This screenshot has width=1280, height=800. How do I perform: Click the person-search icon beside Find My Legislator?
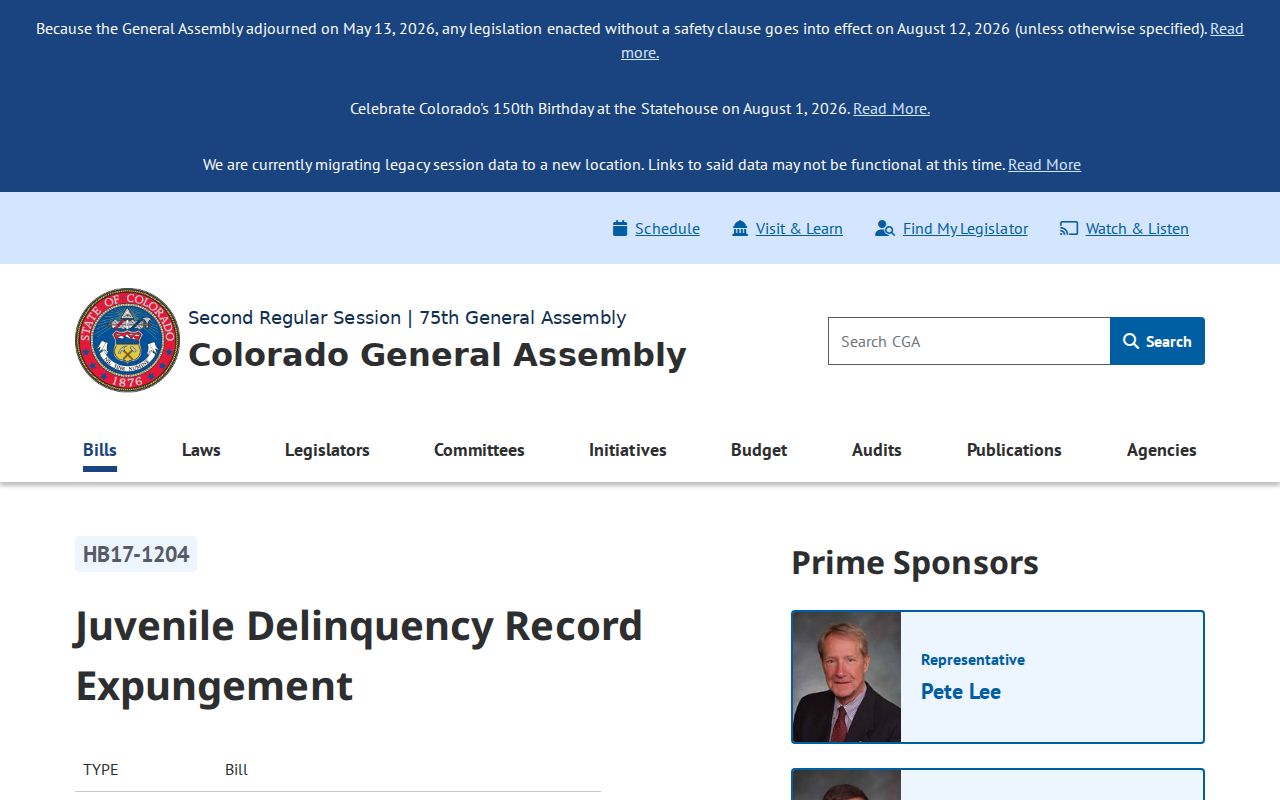884,228
